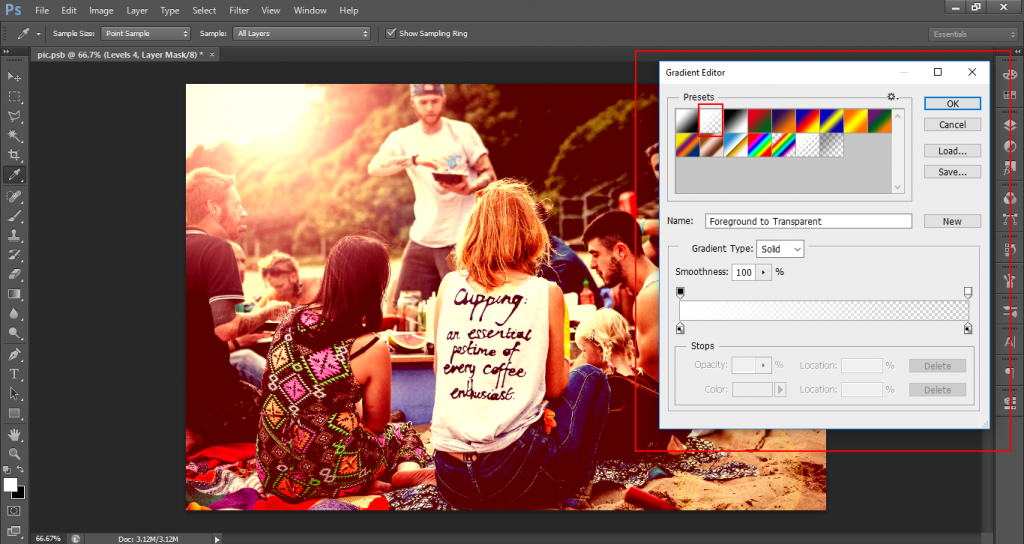Select the Zoom tool

click(14, 454)
